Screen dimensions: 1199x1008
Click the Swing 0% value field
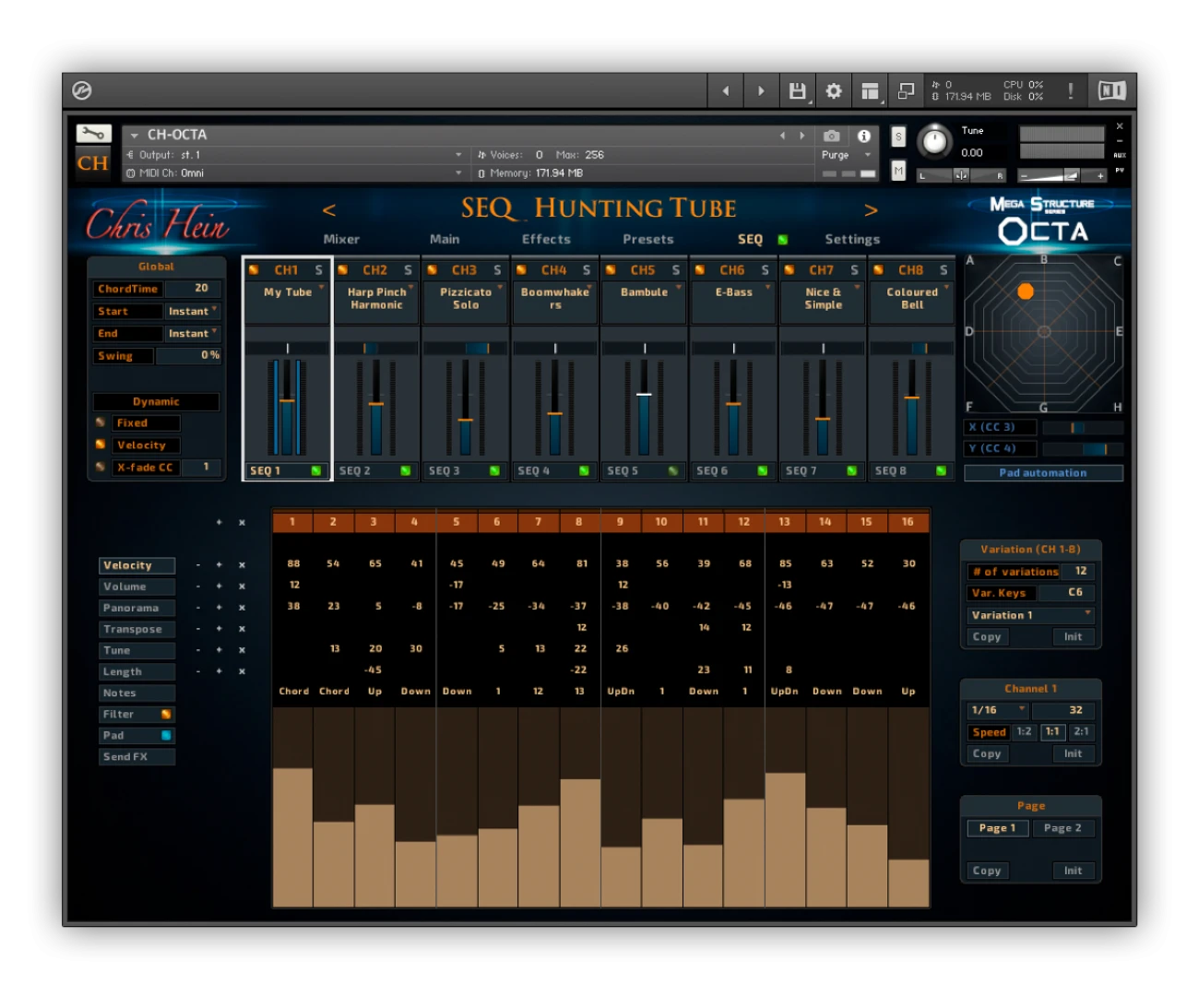coord(188,355)
